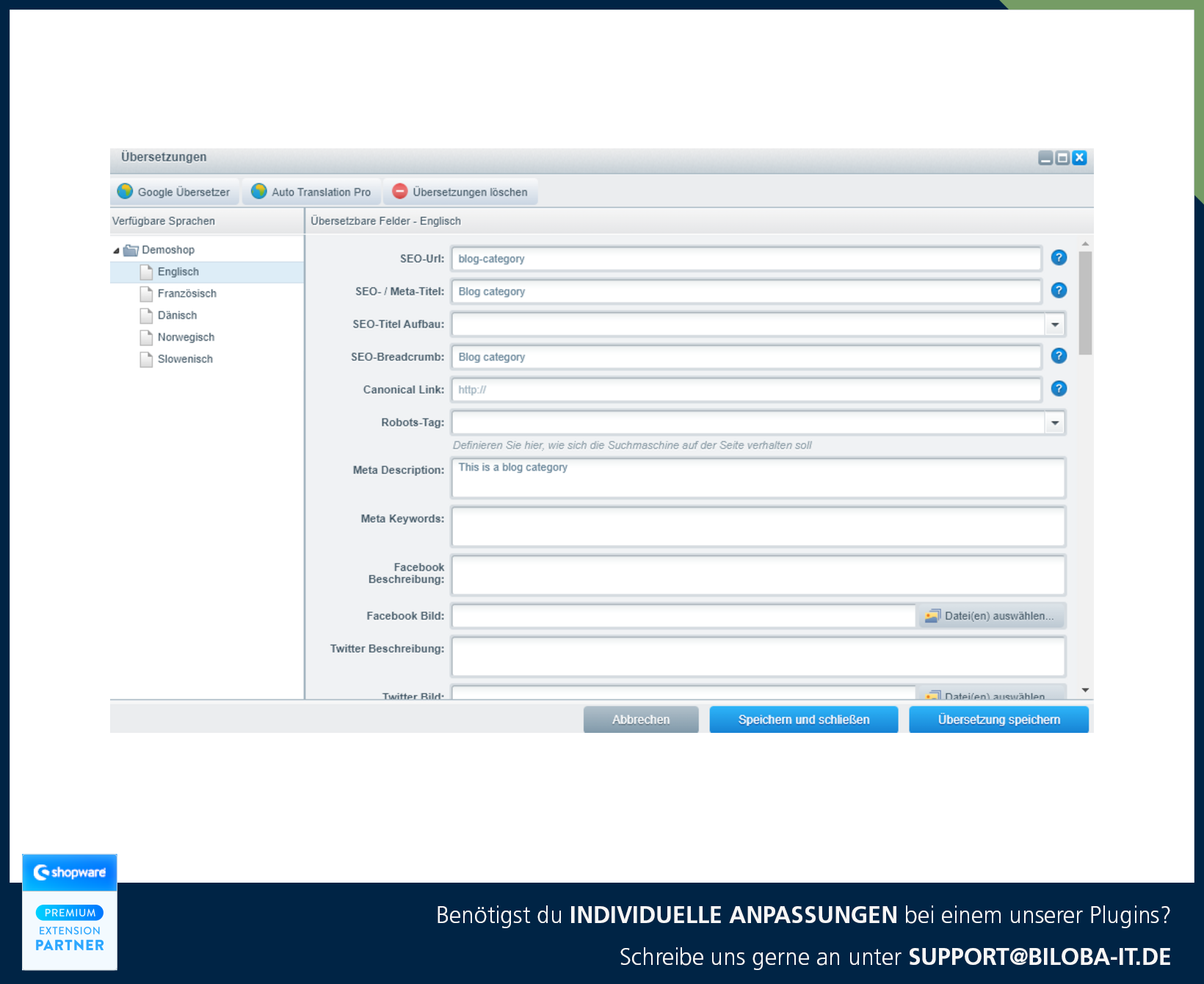Click the Facebook Beschreibung textarea
Viewport: 1204px width, 984px height.
coord(758,575)
